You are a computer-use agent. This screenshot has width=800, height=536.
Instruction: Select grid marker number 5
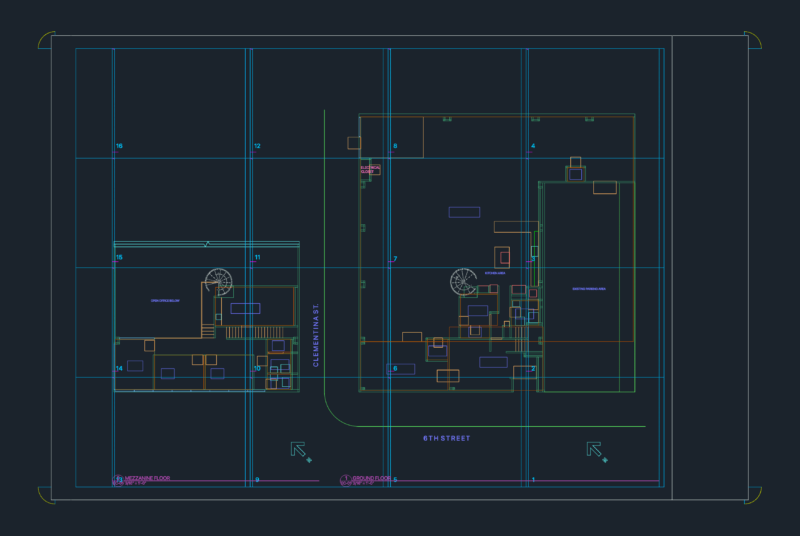click(395, 479)
